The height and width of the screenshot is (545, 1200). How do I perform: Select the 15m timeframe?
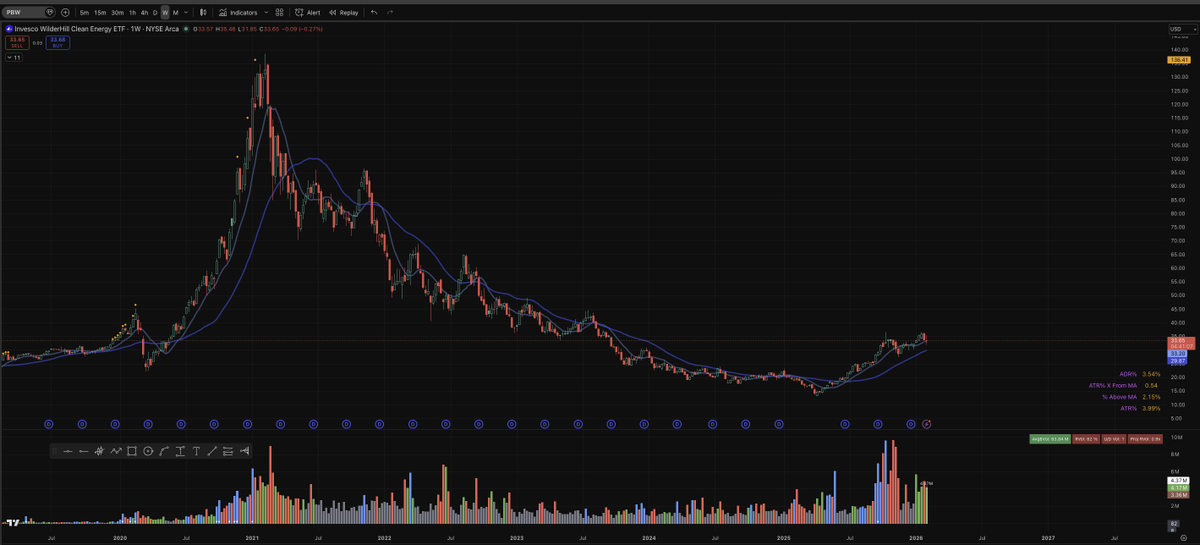coord(100,12)
